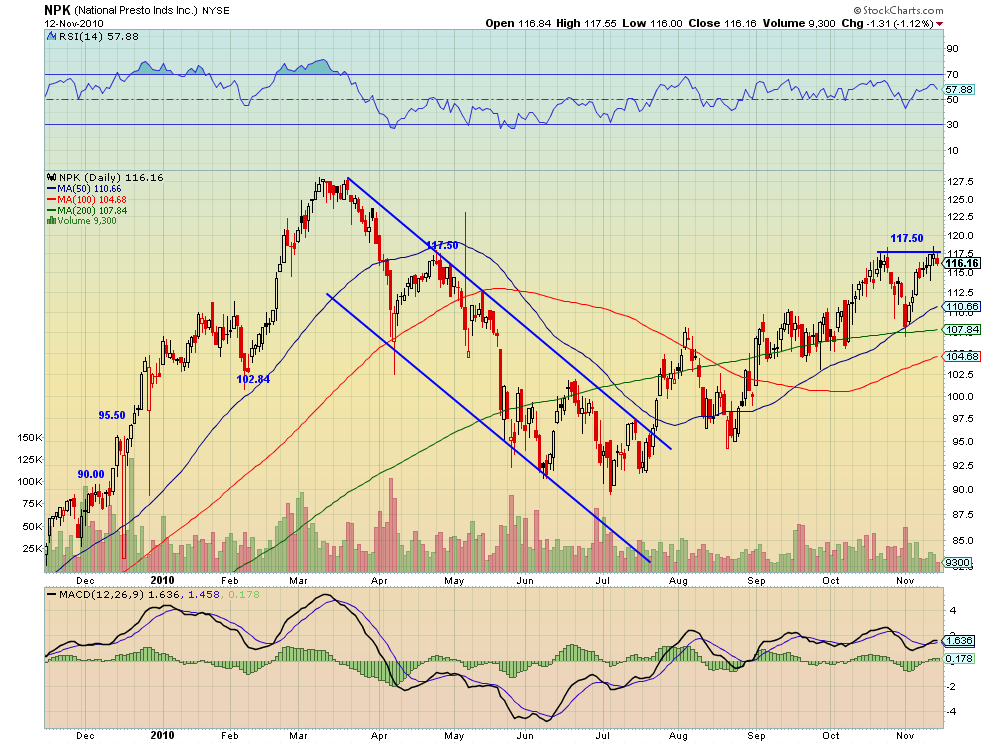
Task: Click the 25K volume axis label
Action: [x=33, y=549]
